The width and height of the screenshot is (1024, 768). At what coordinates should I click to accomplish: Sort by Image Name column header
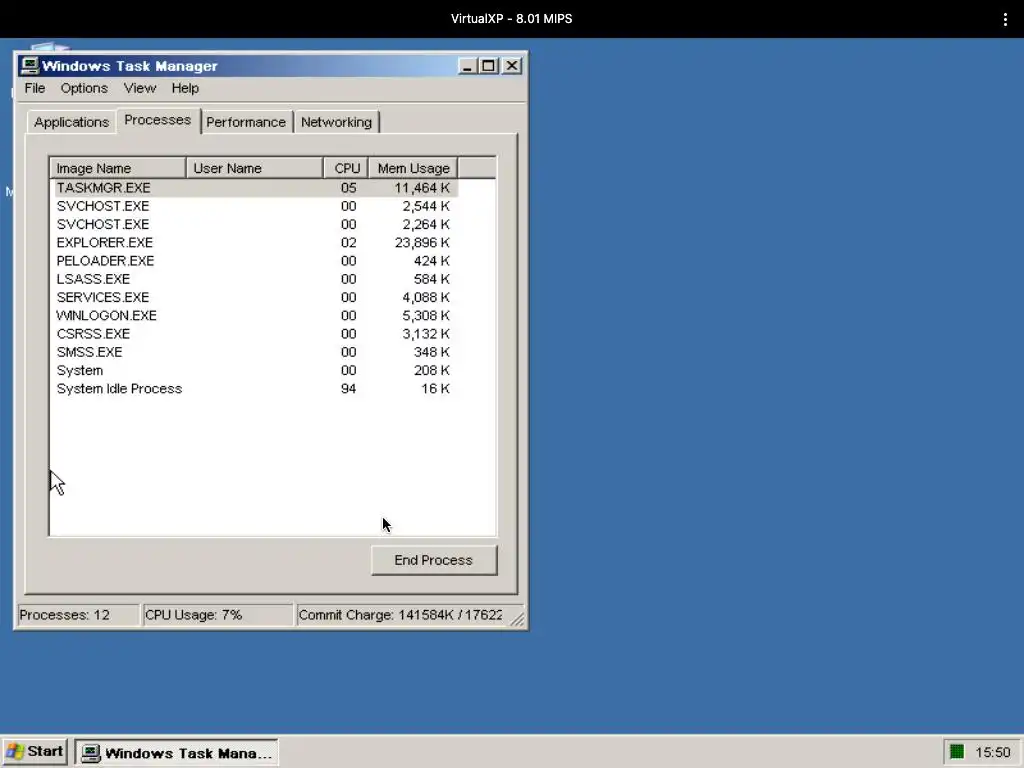tap(118, 168)
